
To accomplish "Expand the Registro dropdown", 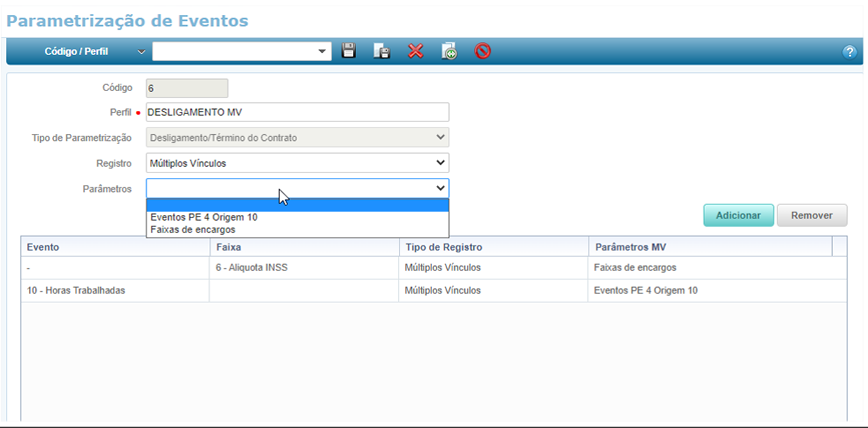I will click(440, 162).
